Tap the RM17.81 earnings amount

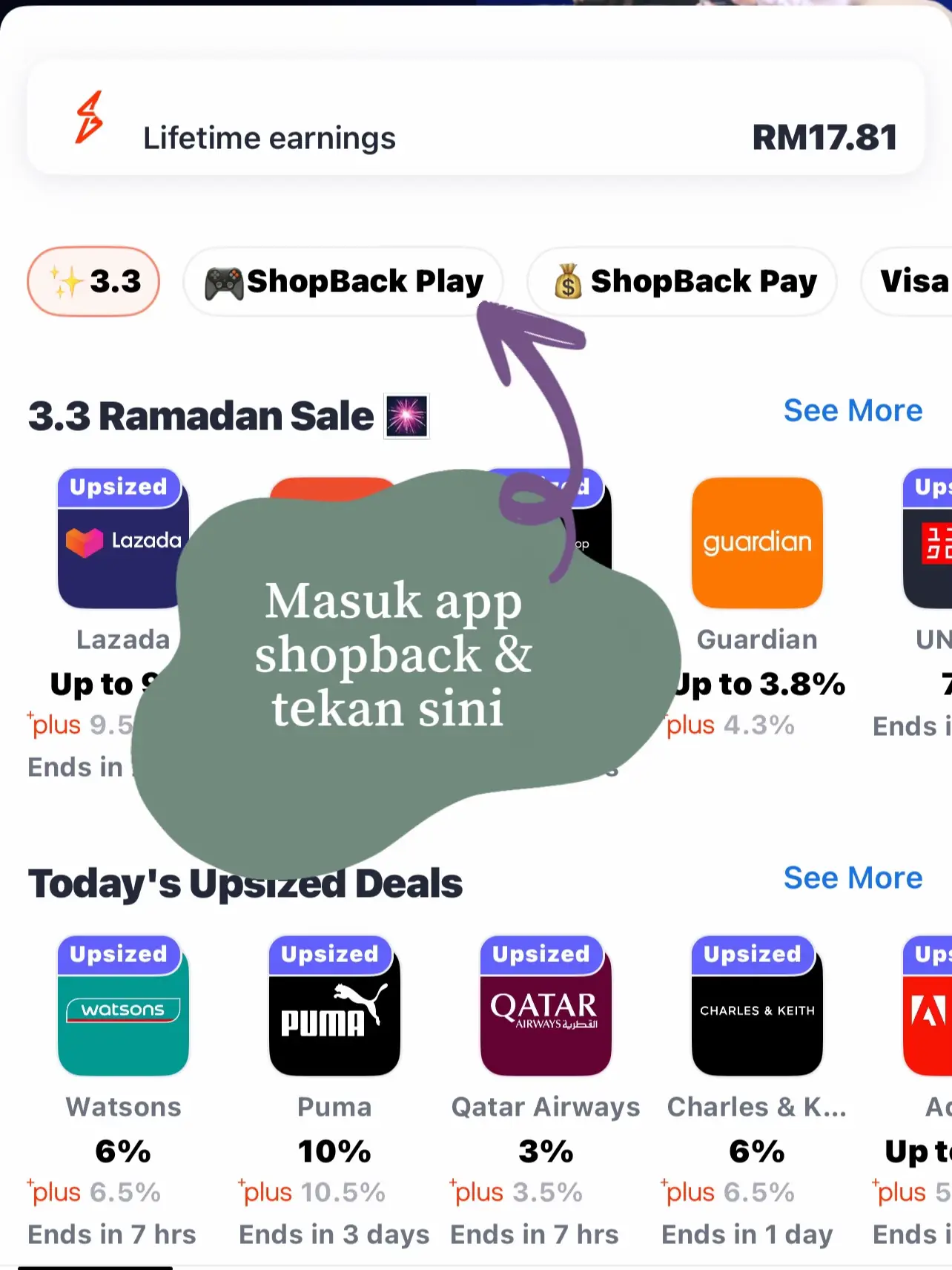pyautogui.click(x=824, y=138)
